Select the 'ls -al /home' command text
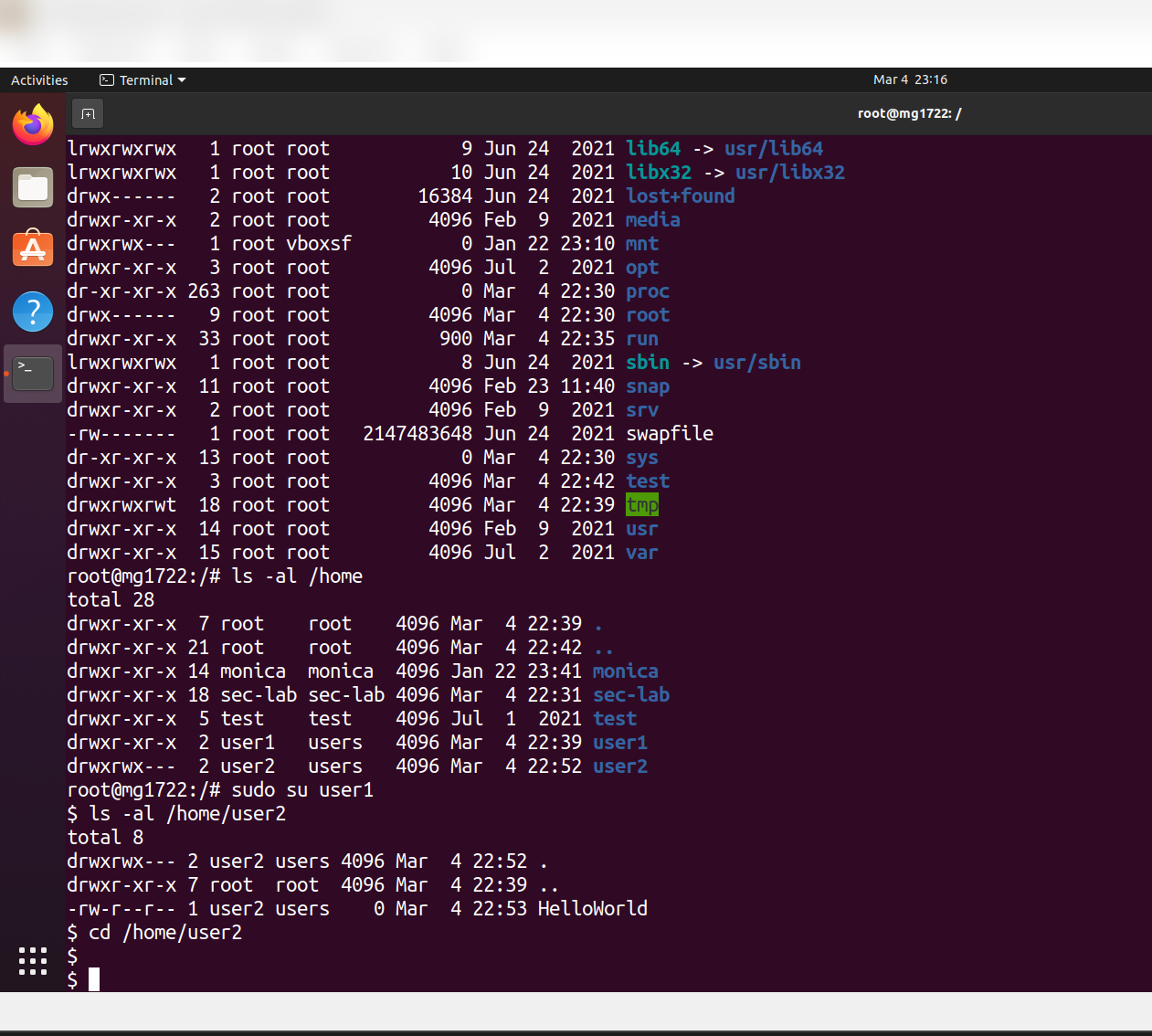 (x=297, y=576)
